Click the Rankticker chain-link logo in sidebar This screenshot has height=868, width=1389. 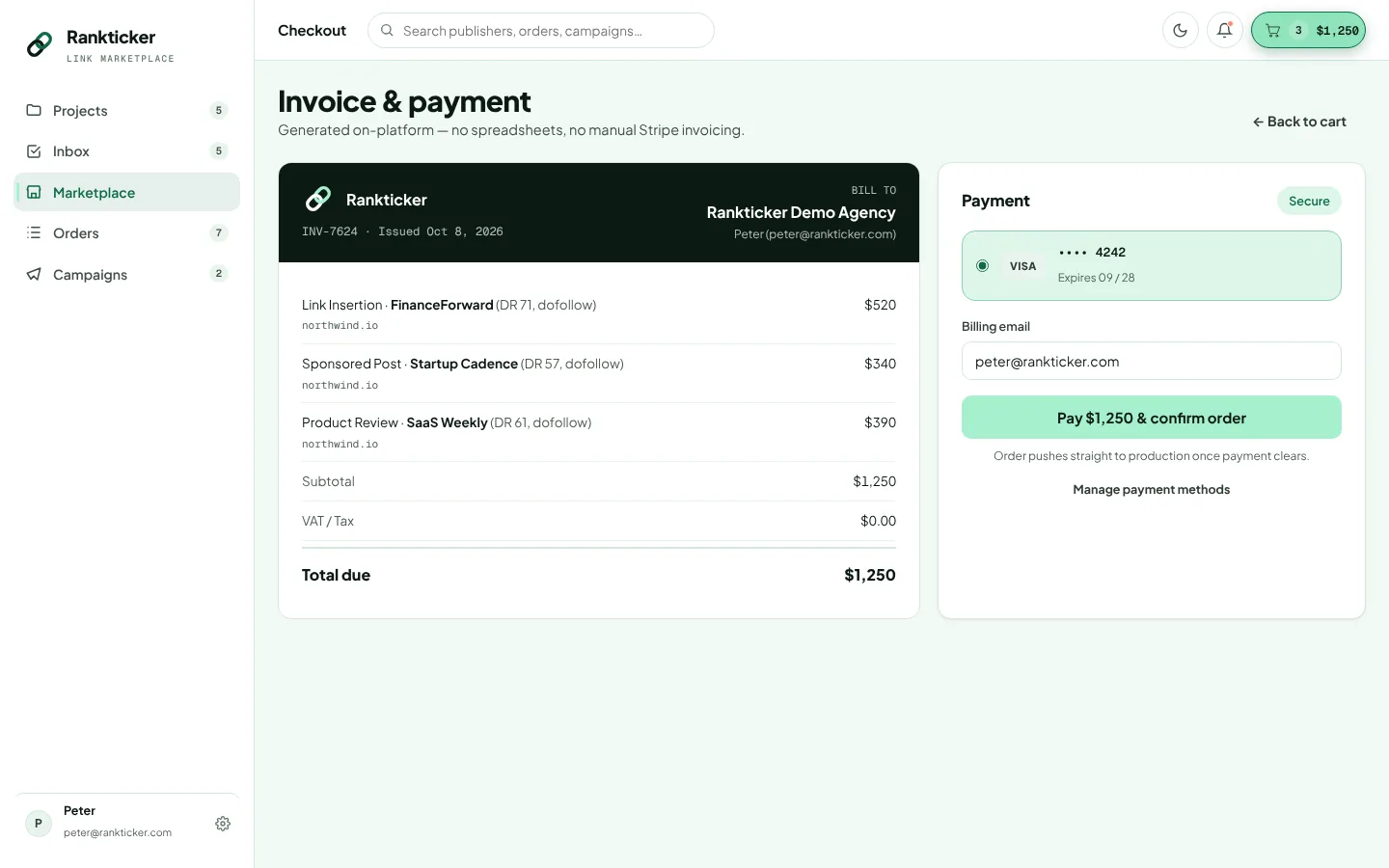coord(40,44)
